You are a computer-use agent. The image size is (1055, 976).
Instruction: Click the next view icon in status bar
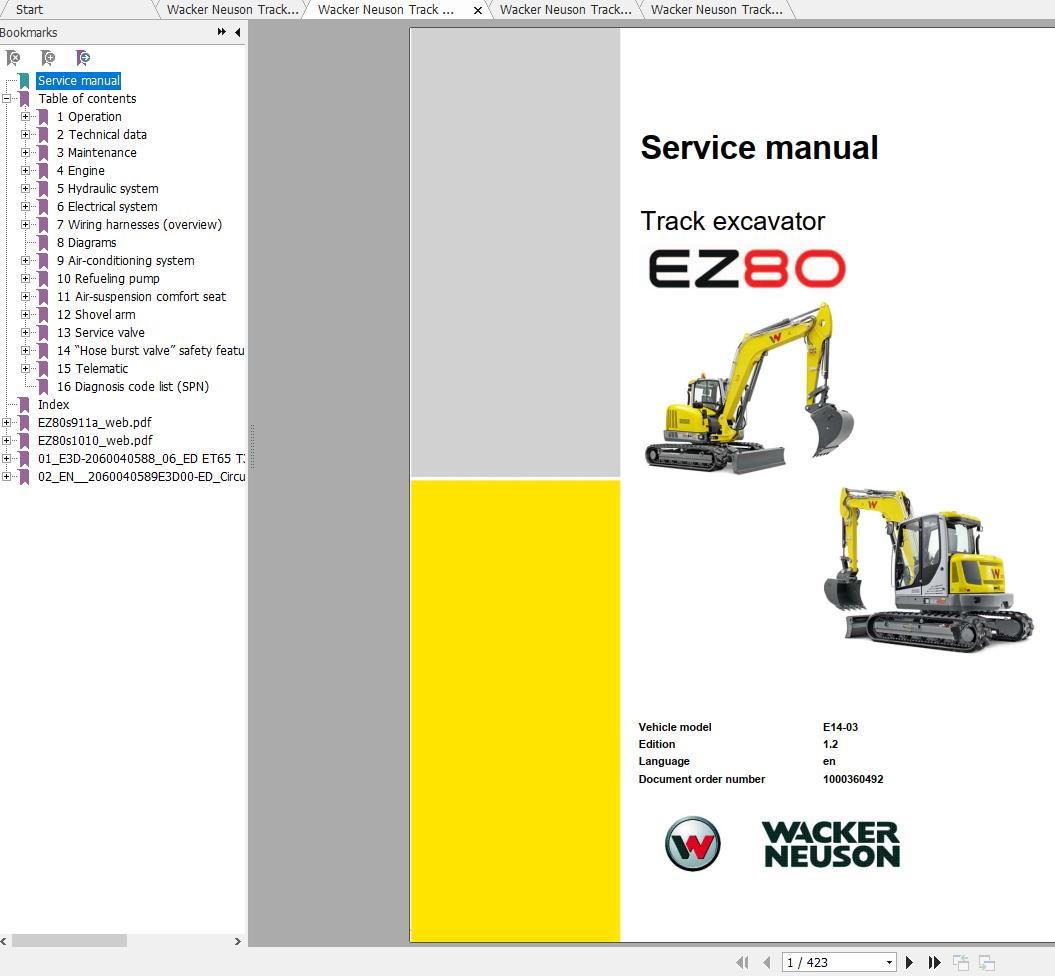click(986, 963)
